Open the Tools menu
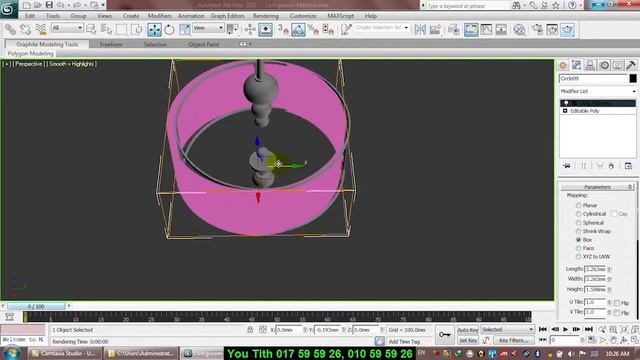This screenshot has width=640, height=360. [53, 16]
